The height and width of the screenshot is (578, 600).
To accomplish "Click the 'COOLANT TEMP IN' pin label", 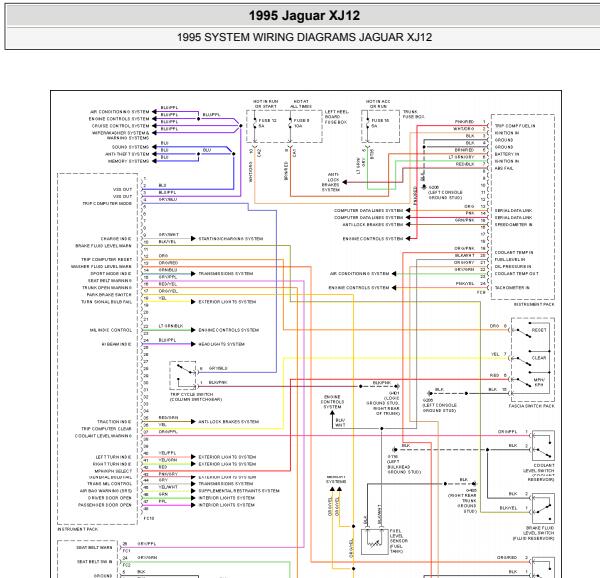I will coord(514,253).
